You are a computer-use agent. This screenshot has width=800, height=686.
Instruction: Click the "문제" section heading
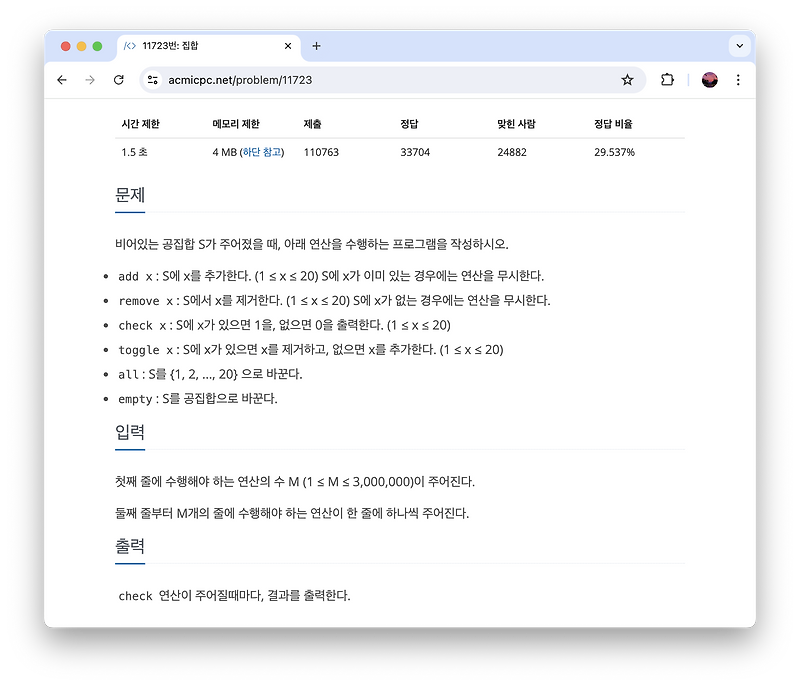(128, 195)
